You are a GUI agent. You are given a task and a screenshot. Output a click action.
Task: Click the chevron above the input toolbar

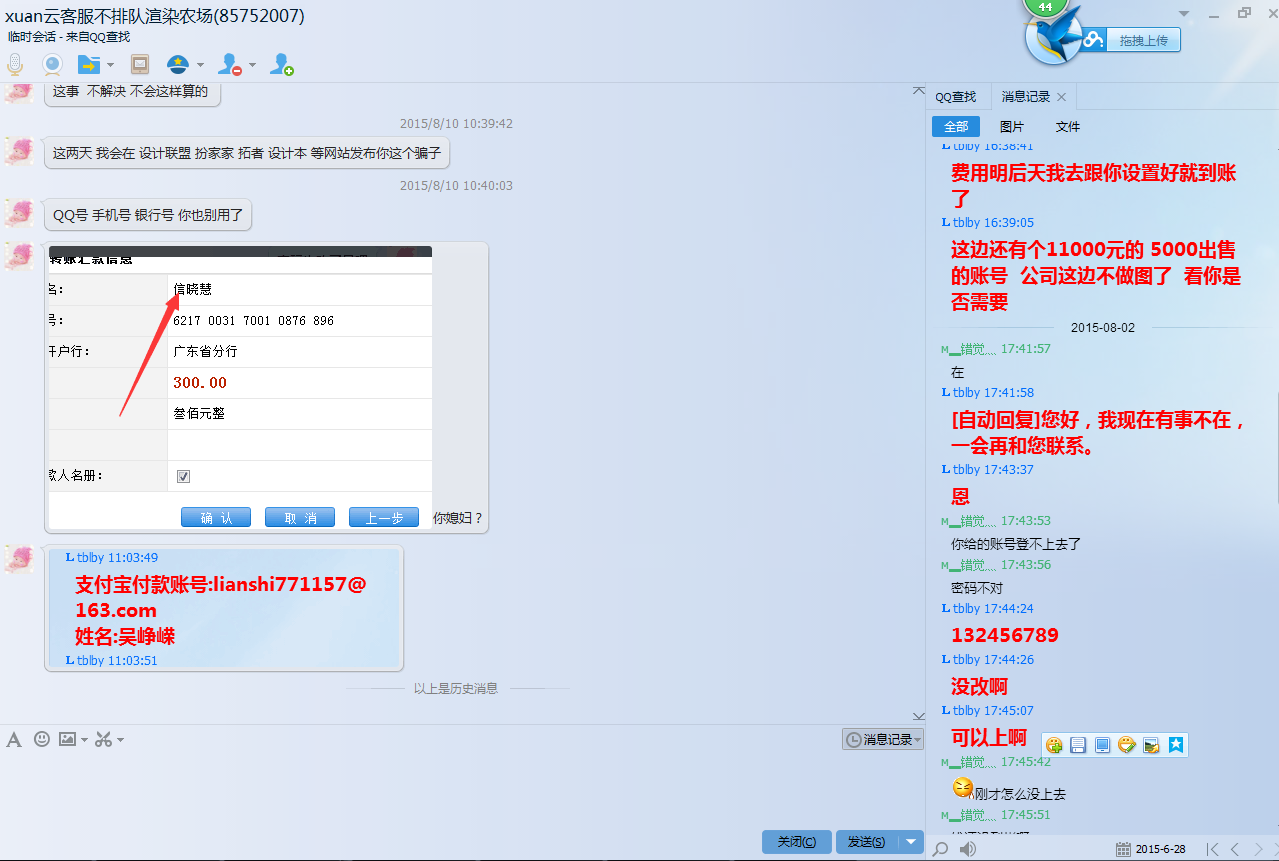[x=919, y=715]
